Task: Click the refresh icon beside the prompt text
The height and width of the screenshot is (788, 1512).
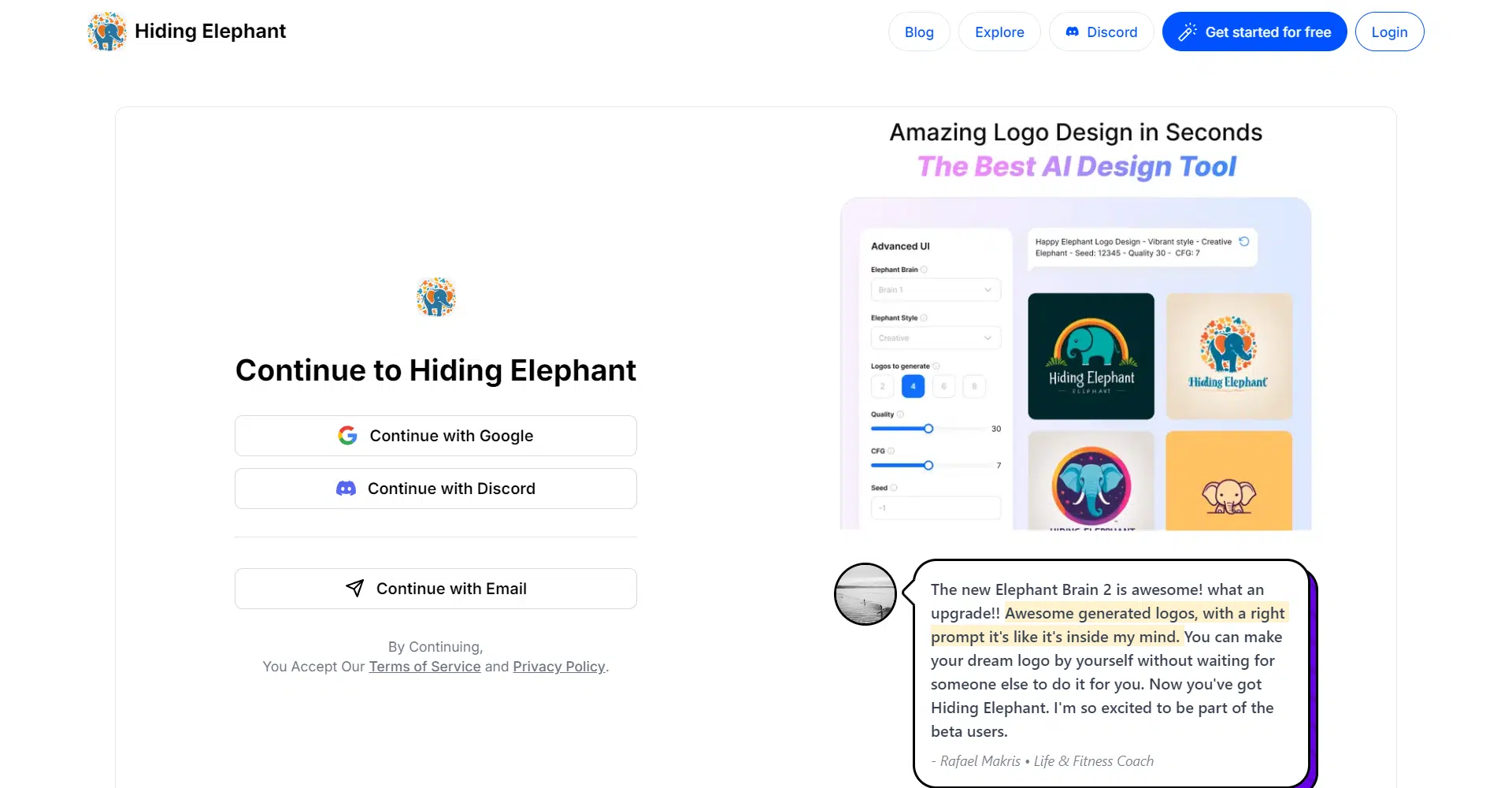Action: coord(1244,242)
